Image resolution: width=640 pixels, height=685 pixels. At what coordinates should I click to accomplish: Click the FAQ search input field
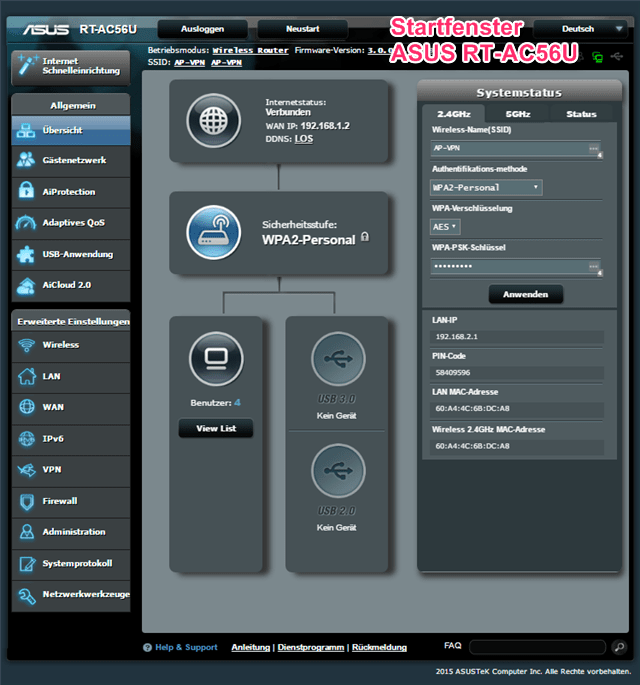pos(538,647)
